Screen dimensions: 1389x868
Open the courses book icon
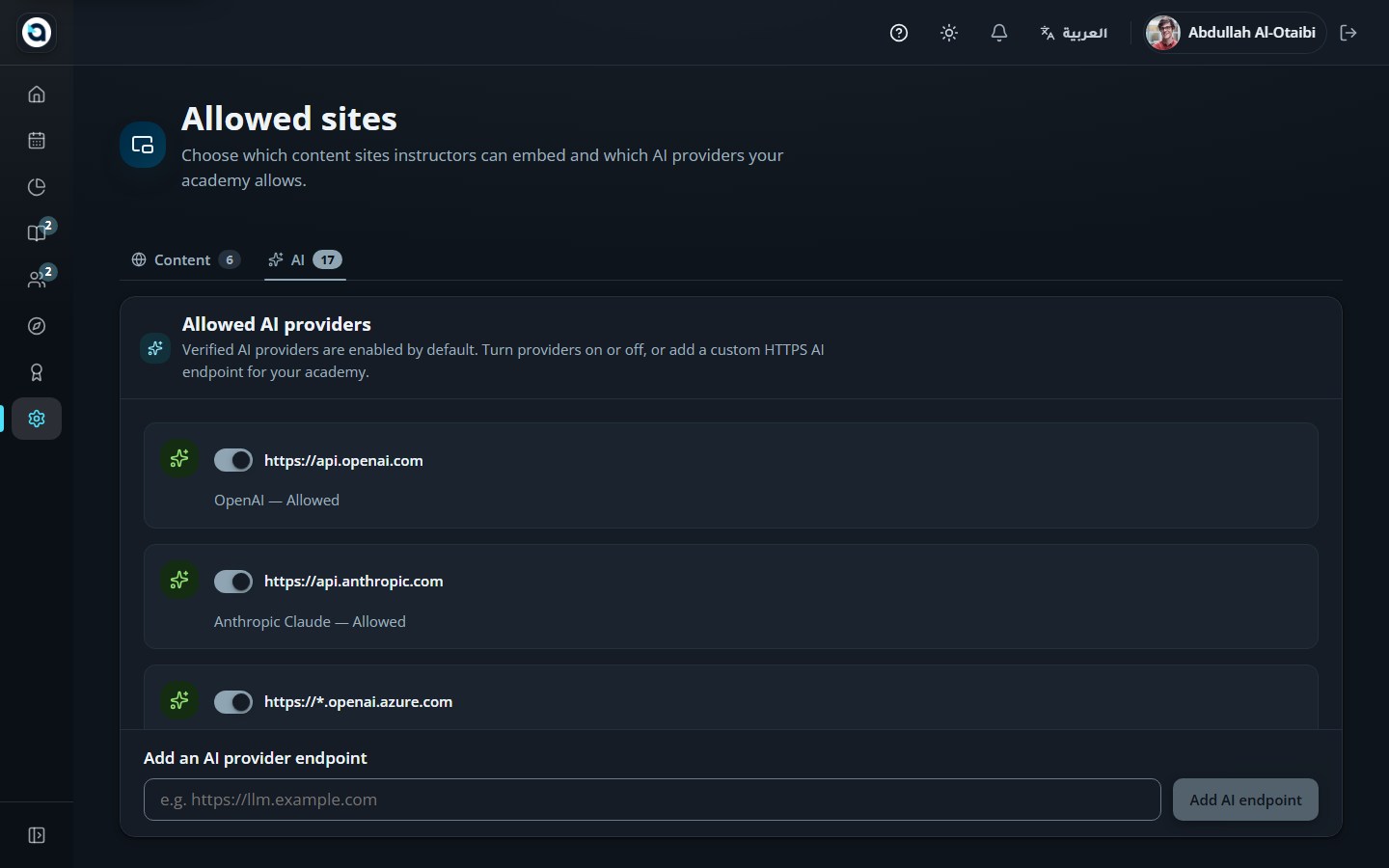coord(37,233)
